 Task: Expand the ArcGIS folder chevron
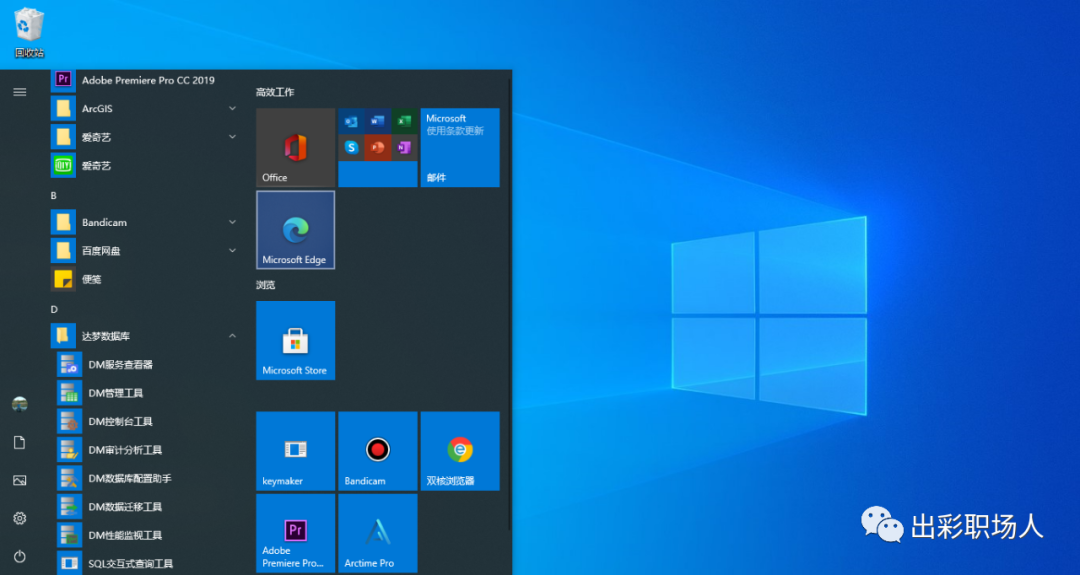coord(232,108)
